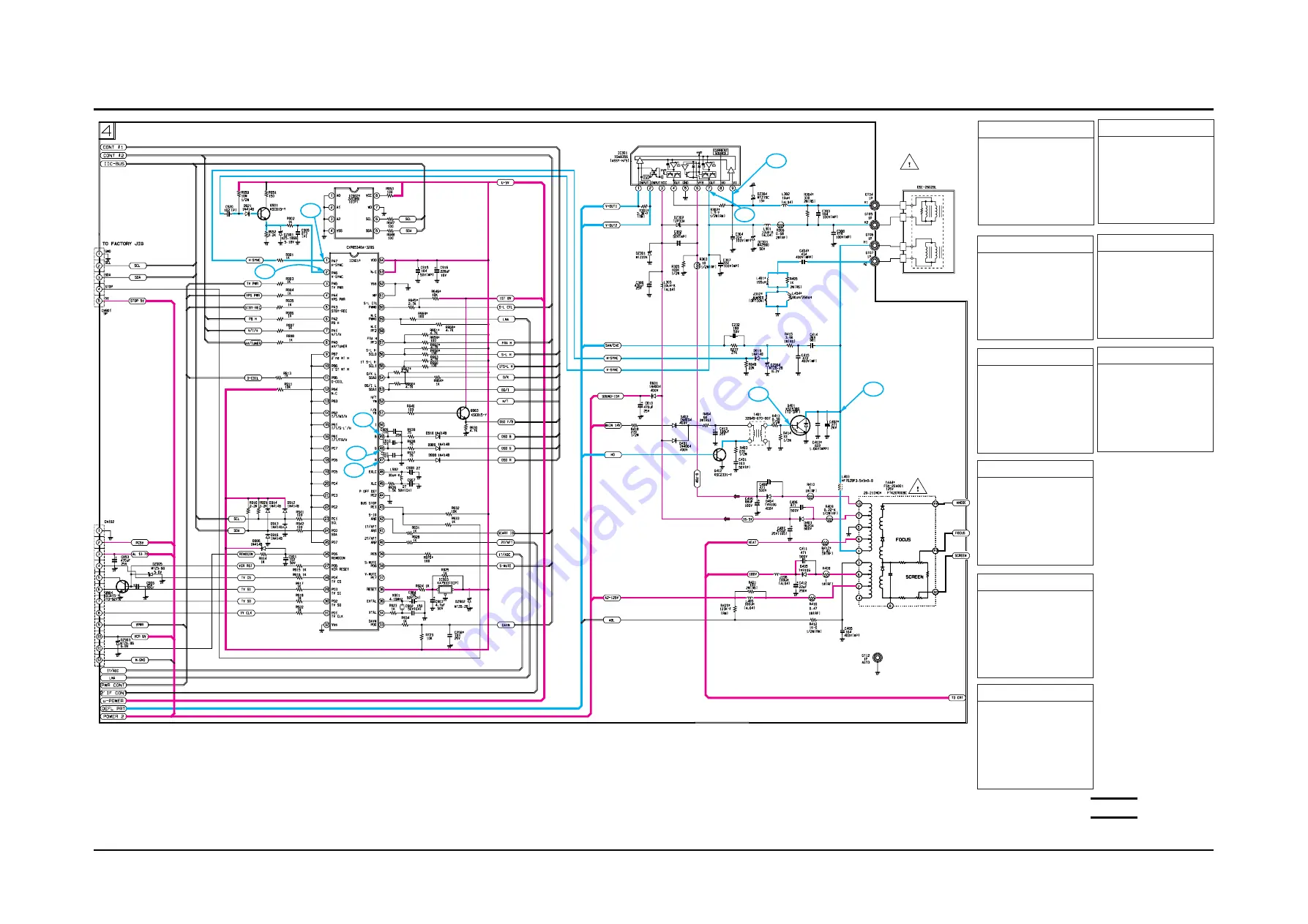Screen dimensions: 1308x924
Task: Click the CXP85340A microcontroller chip body
Action: click(354, 442)
